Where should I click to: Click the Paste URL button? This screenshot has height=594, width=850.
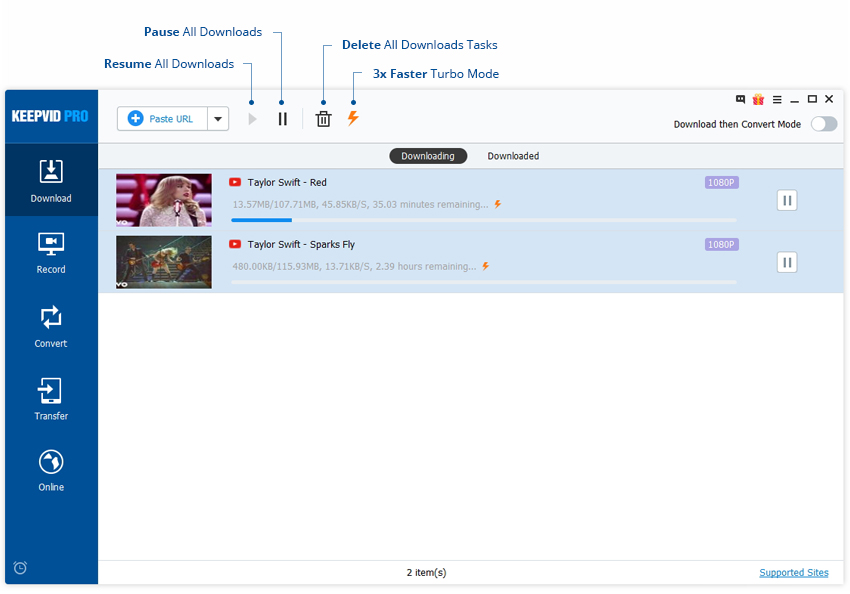click(x=162, y=119)
